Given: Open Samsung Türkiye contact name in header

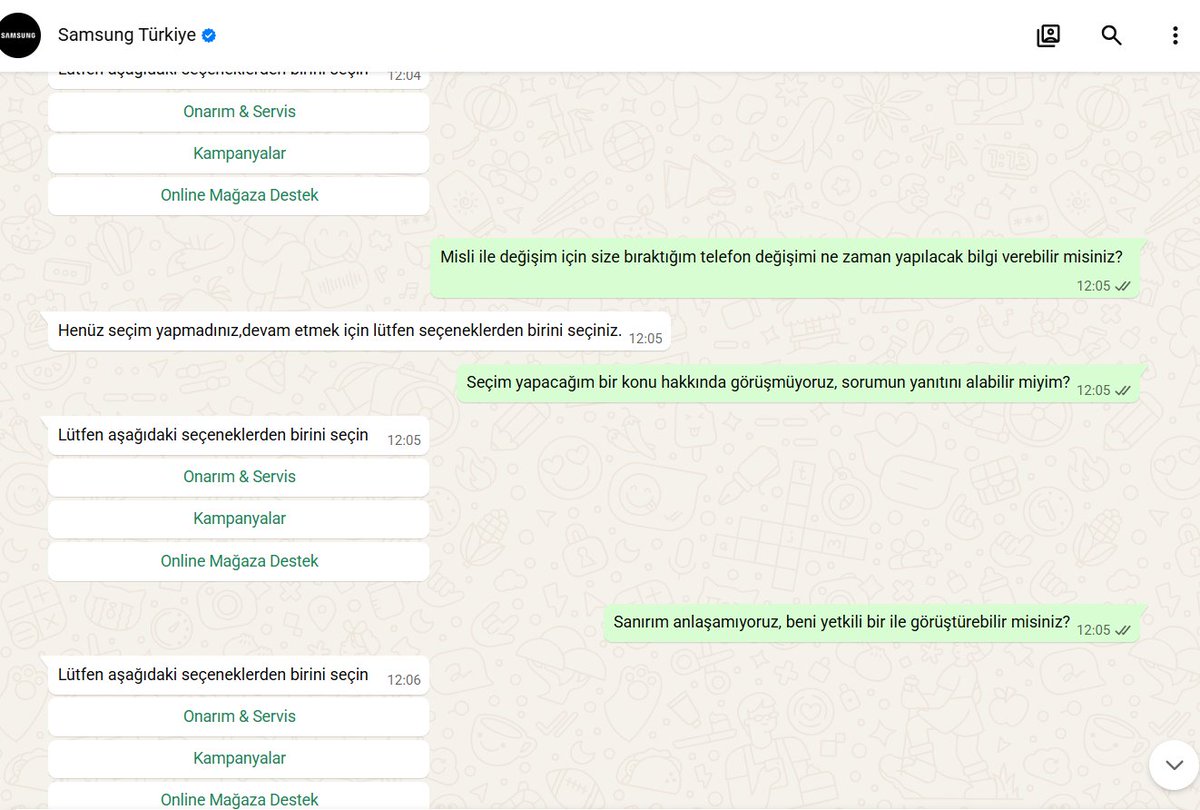Looking at the screenshot, I should (127, 36).
